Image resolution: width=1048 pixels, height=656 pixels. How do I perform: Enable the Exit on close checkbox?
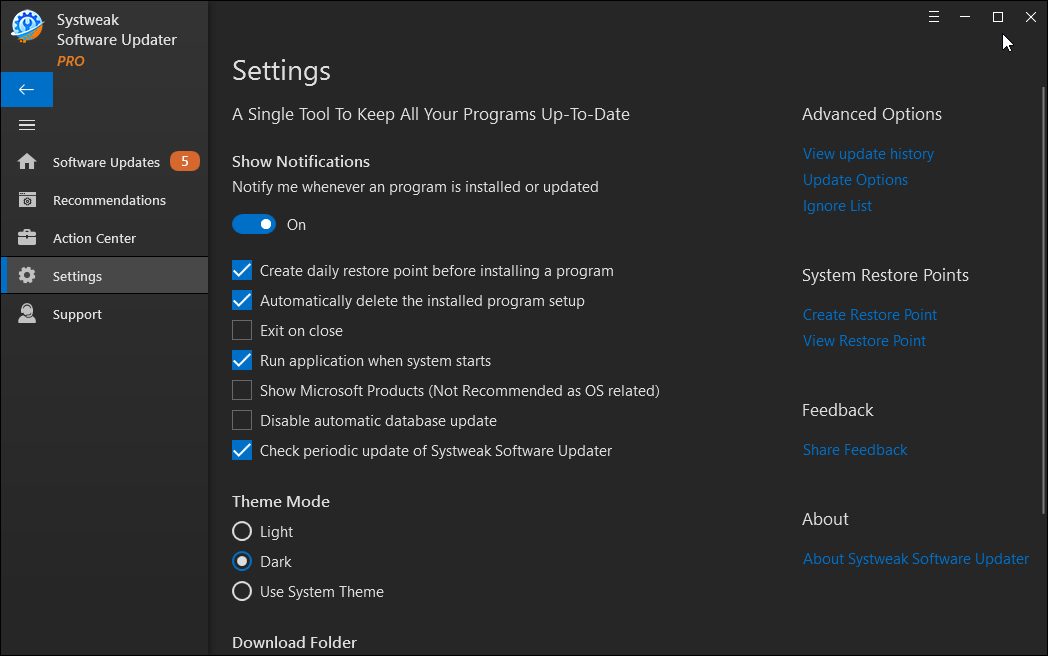coord(242,331)
